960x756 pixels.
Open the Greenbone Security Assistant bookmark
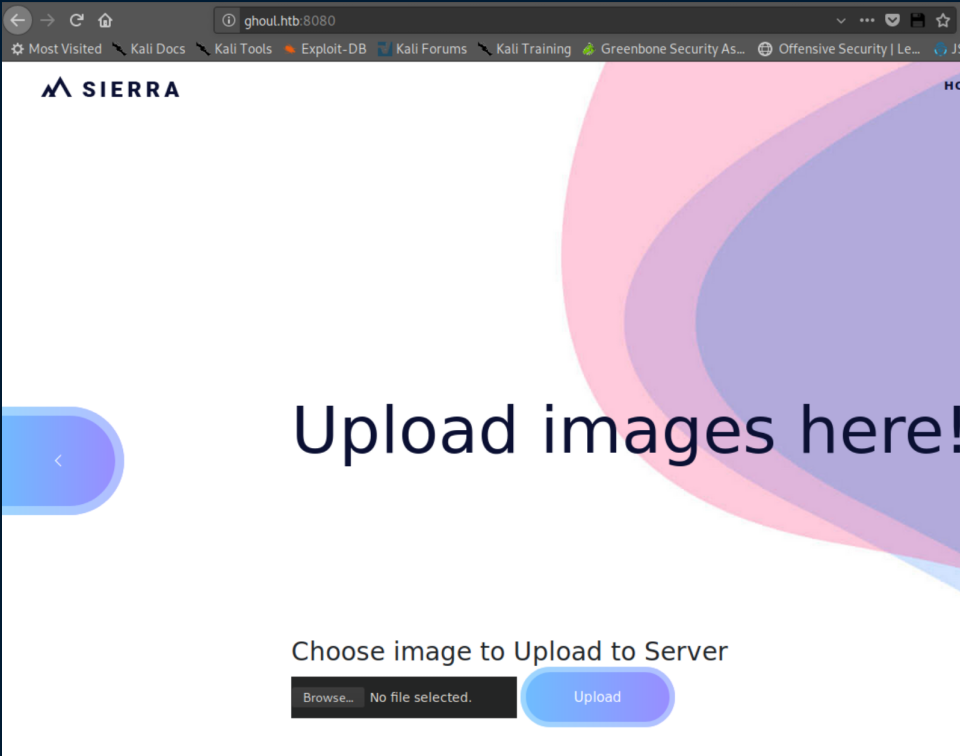pyautogui.click(x=664, y=49)
